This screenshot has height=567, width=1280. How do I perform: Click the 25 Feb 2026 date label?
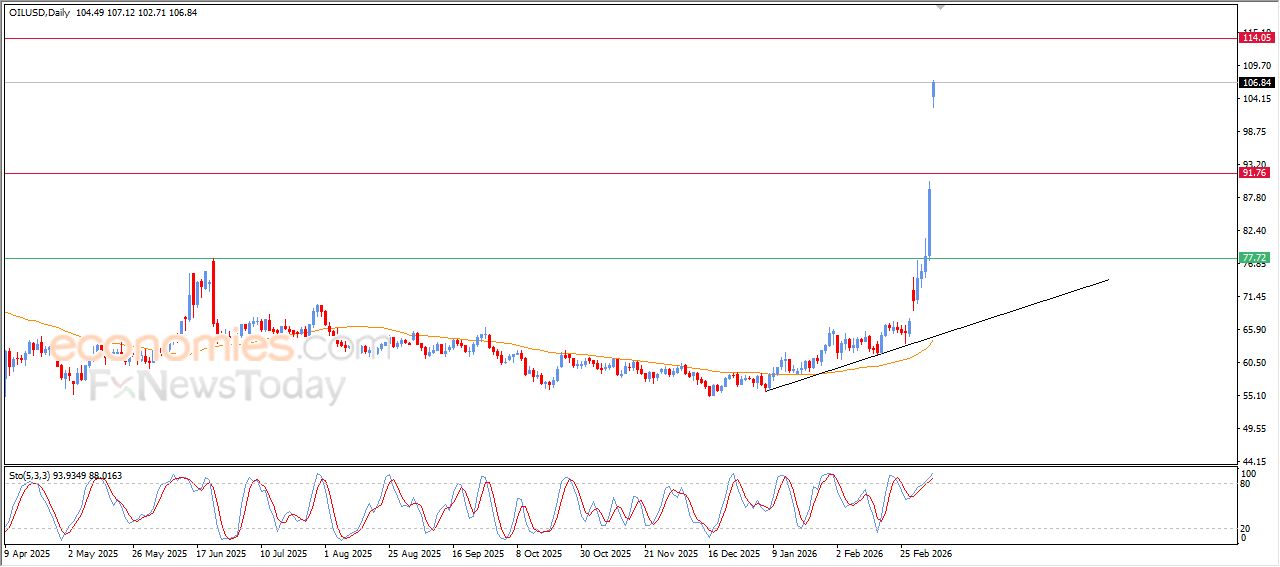click(x=925, y=552)
